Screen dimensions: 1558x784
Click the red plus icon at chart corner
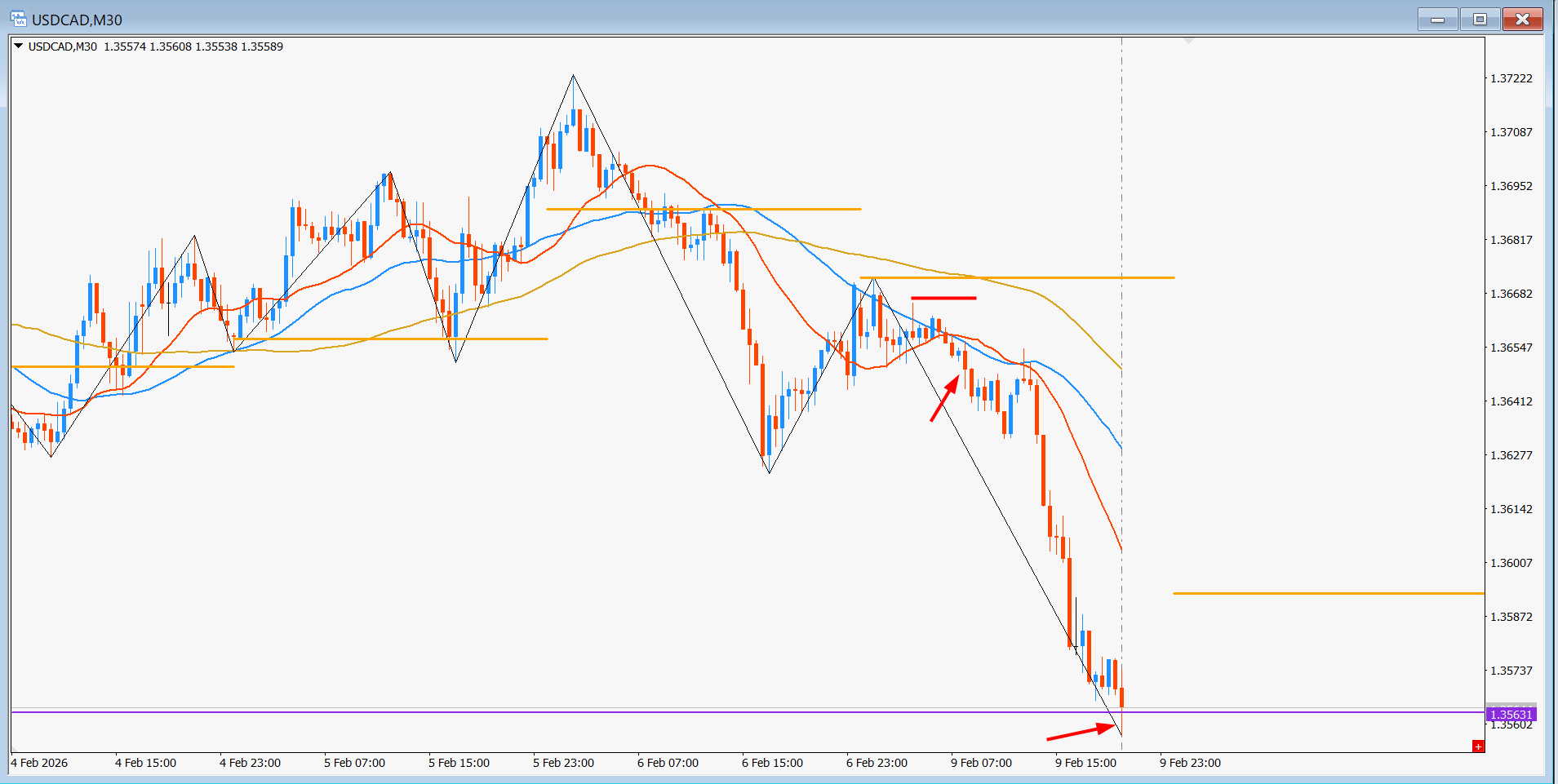coord(1477,746)
